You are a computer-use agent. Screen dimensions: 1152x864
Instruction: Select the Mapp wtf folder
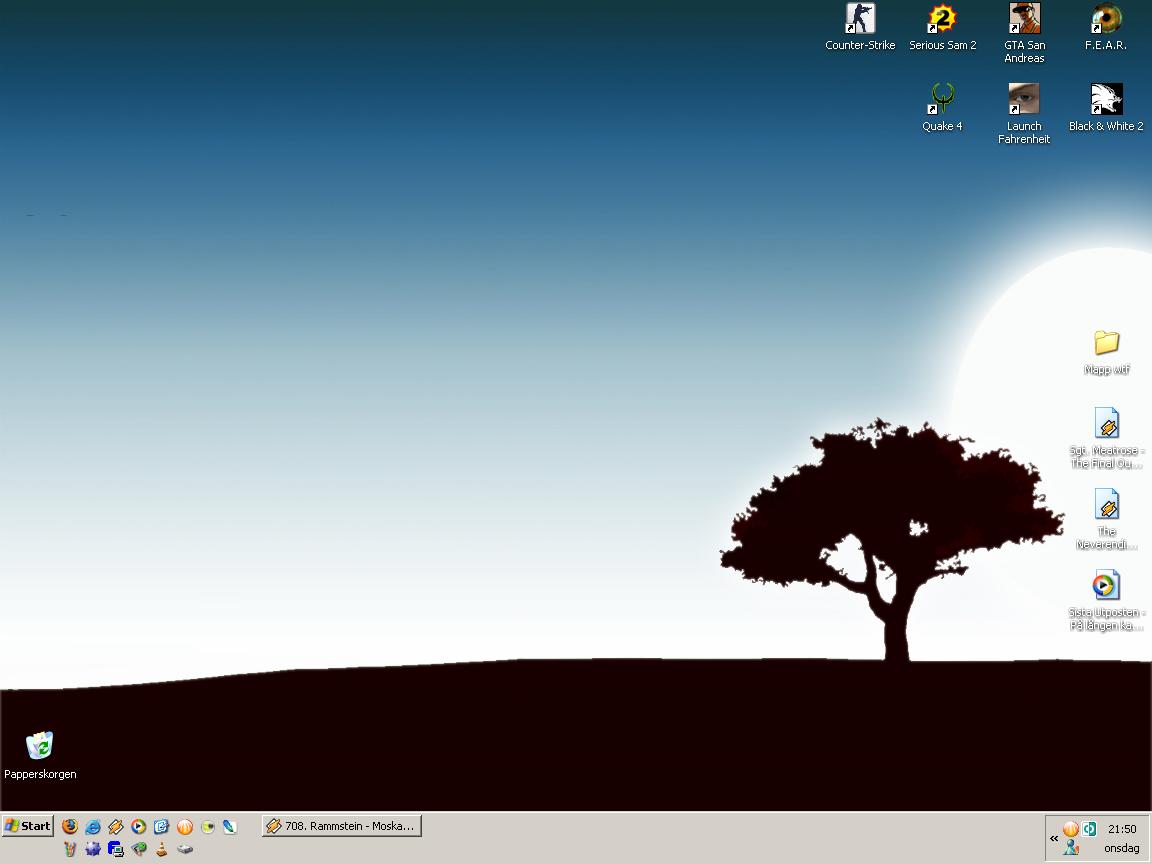[x=1106, y=353]
